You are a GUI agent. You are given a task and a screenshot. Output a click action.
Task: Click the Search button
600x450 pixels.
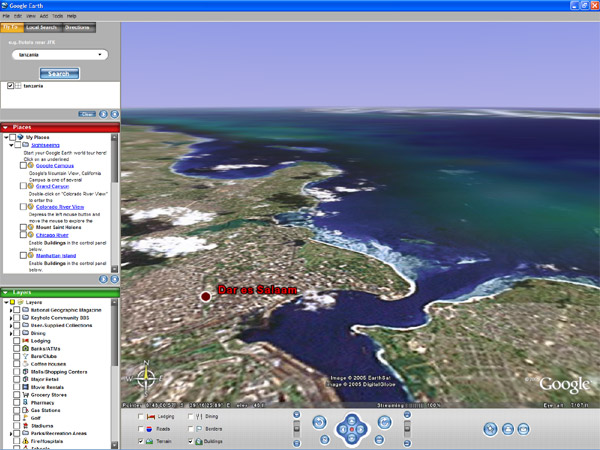point(59,73)
